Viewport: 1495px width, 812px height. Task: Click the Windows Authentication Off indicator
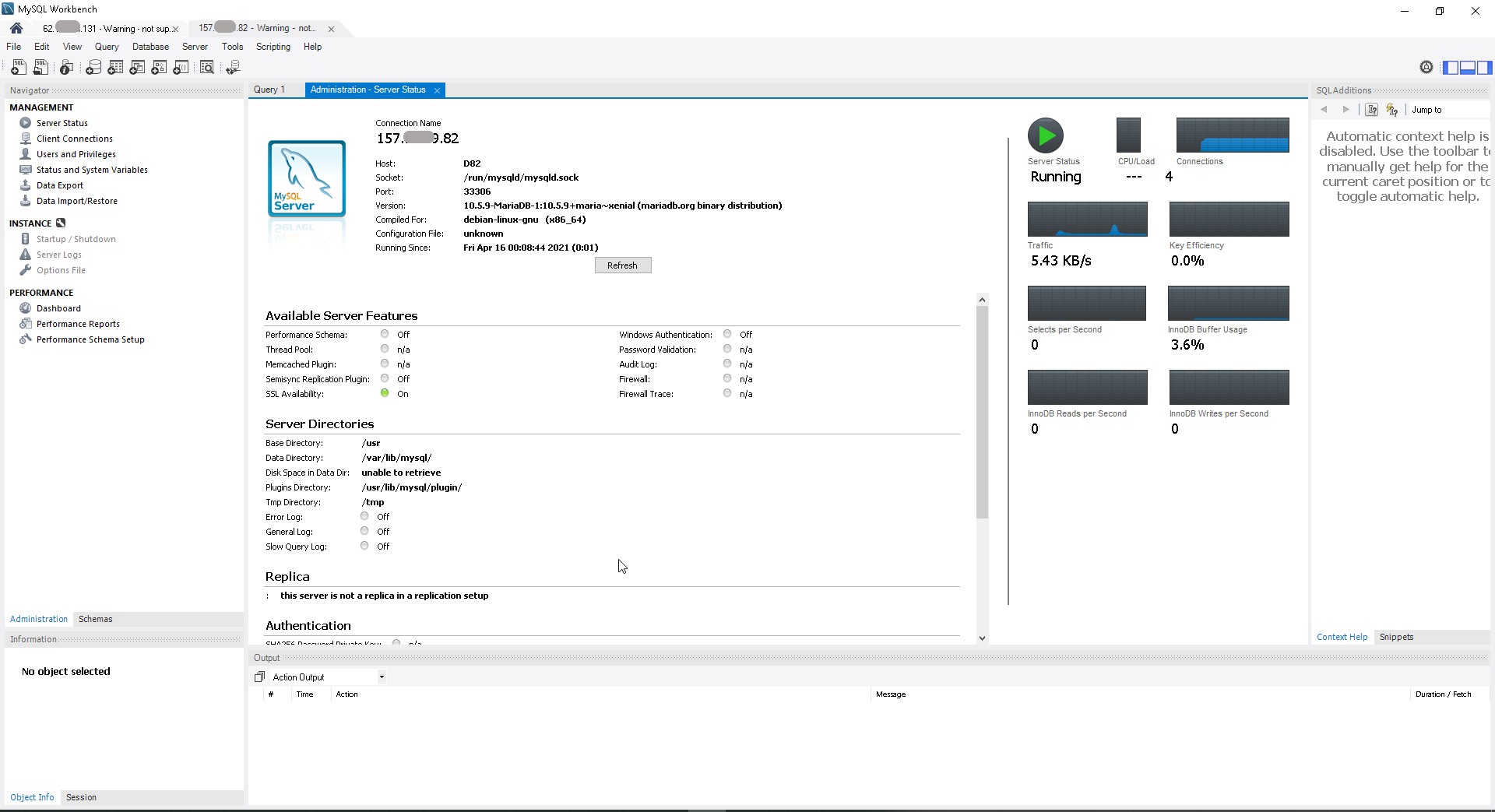pos(727,334)
